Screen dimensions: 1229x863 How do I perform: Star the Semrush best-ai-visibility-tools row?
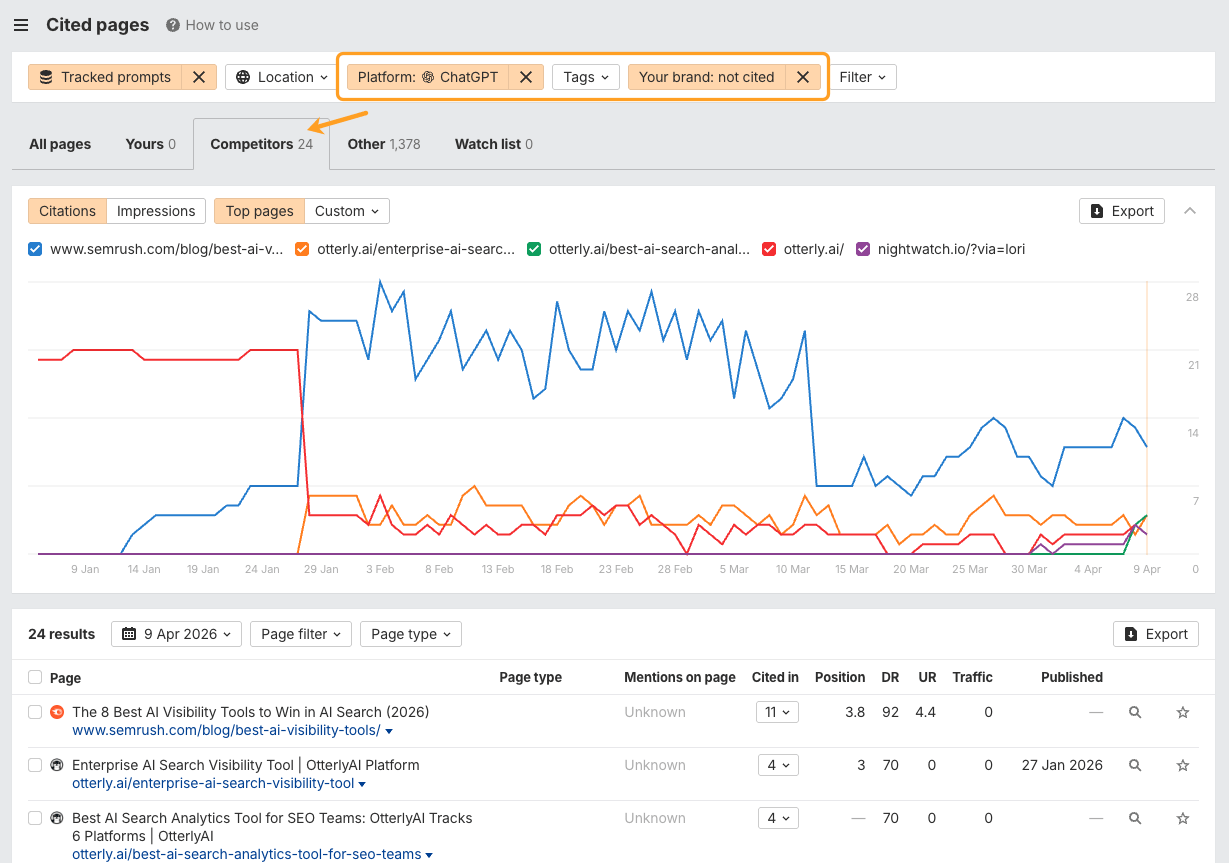click(1183, 712)
